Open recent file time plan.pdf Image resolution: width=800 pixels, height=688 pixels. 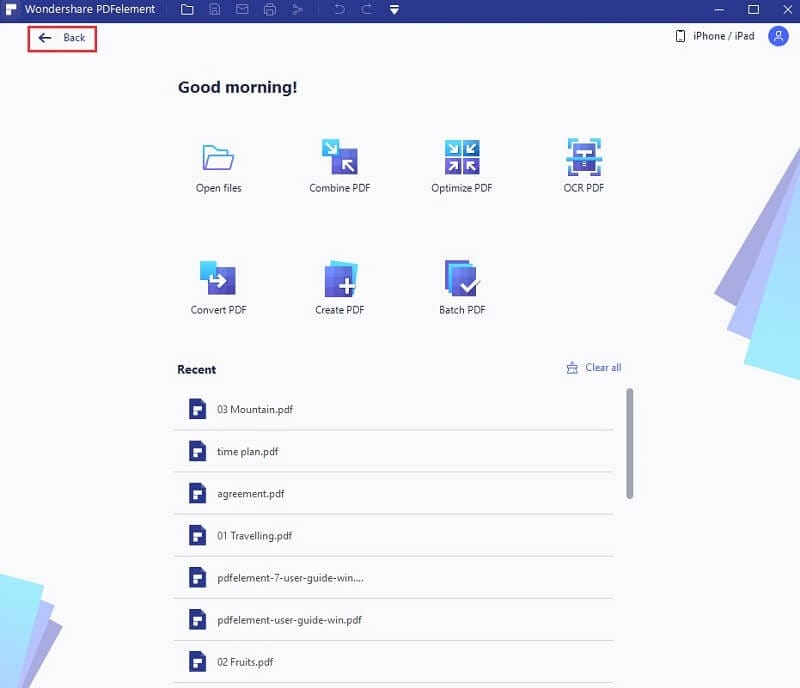(393, 452)
